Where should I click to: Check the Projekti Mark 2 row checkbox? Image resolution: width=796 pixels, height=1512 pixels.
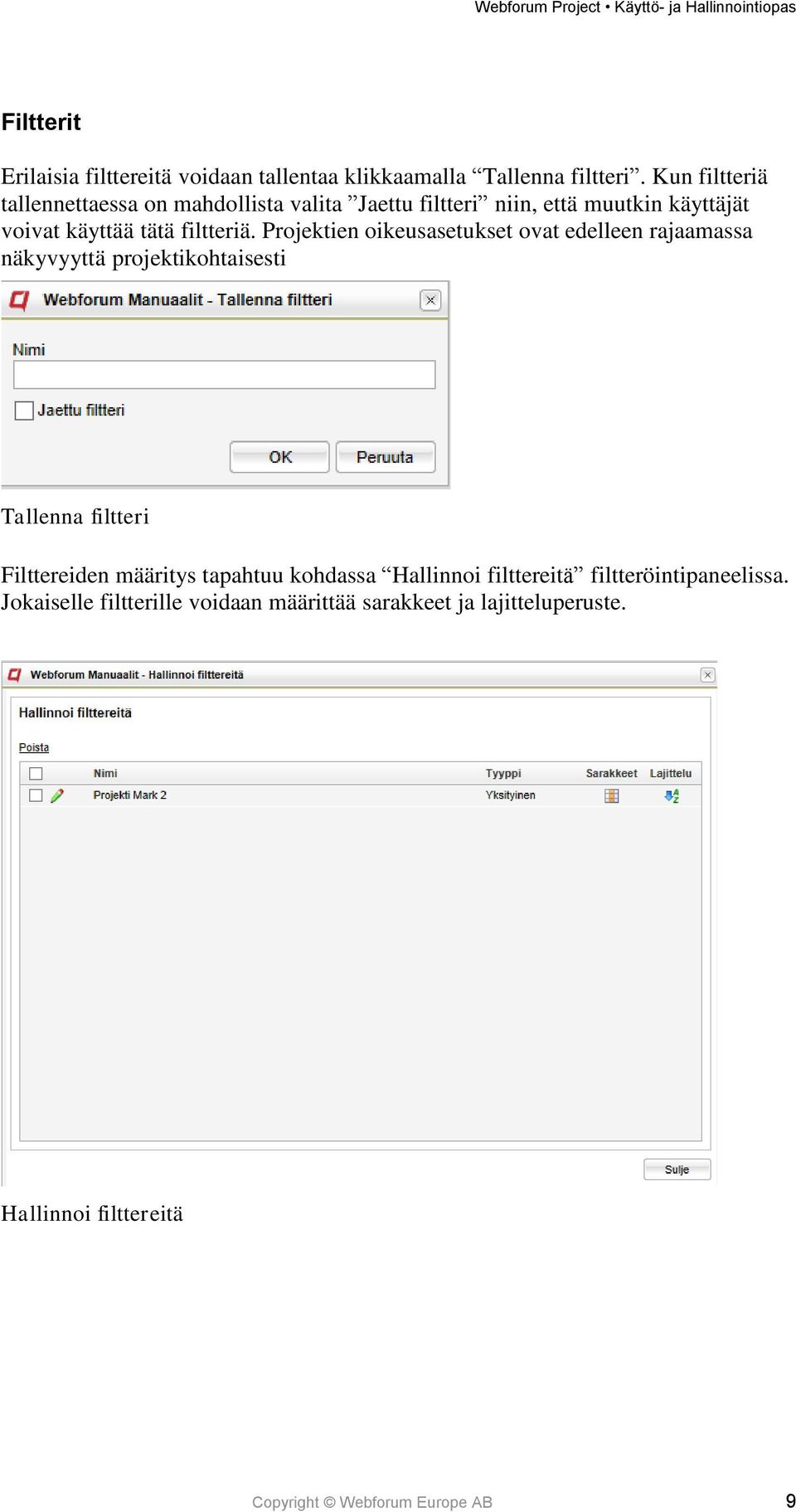[x=36, y=795]
